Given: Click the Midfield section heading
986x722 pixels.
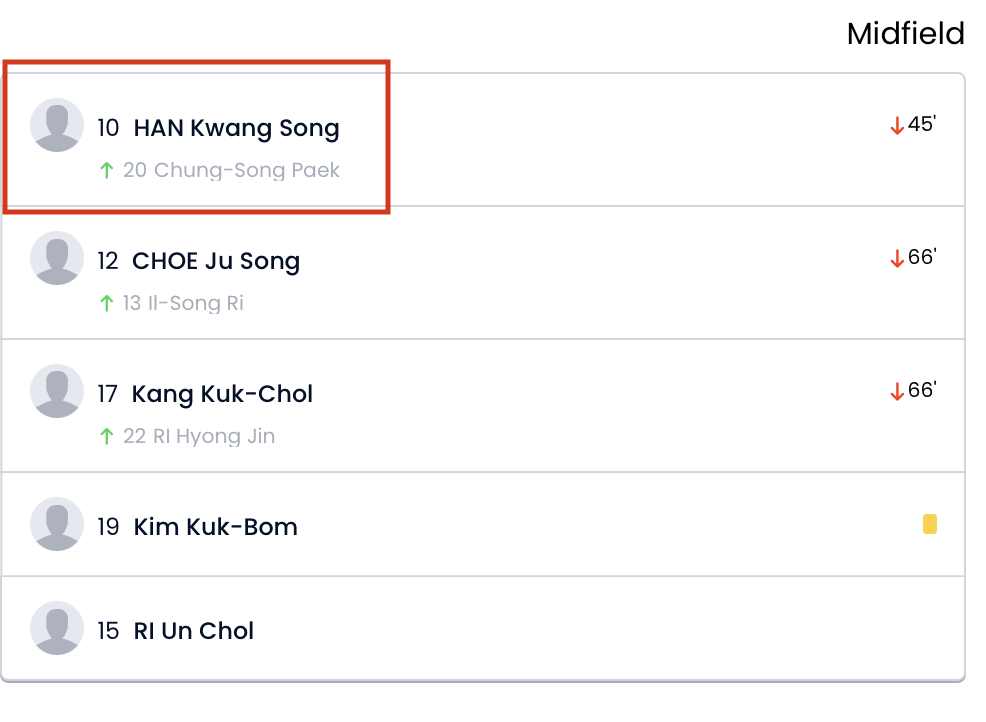Looking at the screenshot, I should [905, 34].
